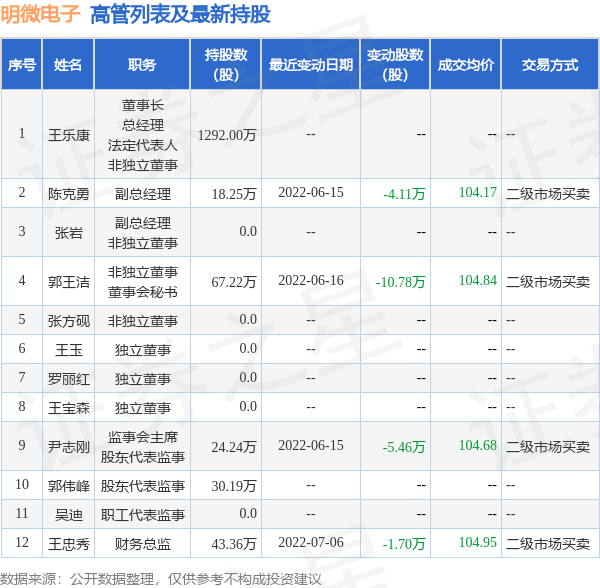Click the name 郭伟峰 in row 10
This screenshot has width=600, height=588.
click(x=69, y=486)
